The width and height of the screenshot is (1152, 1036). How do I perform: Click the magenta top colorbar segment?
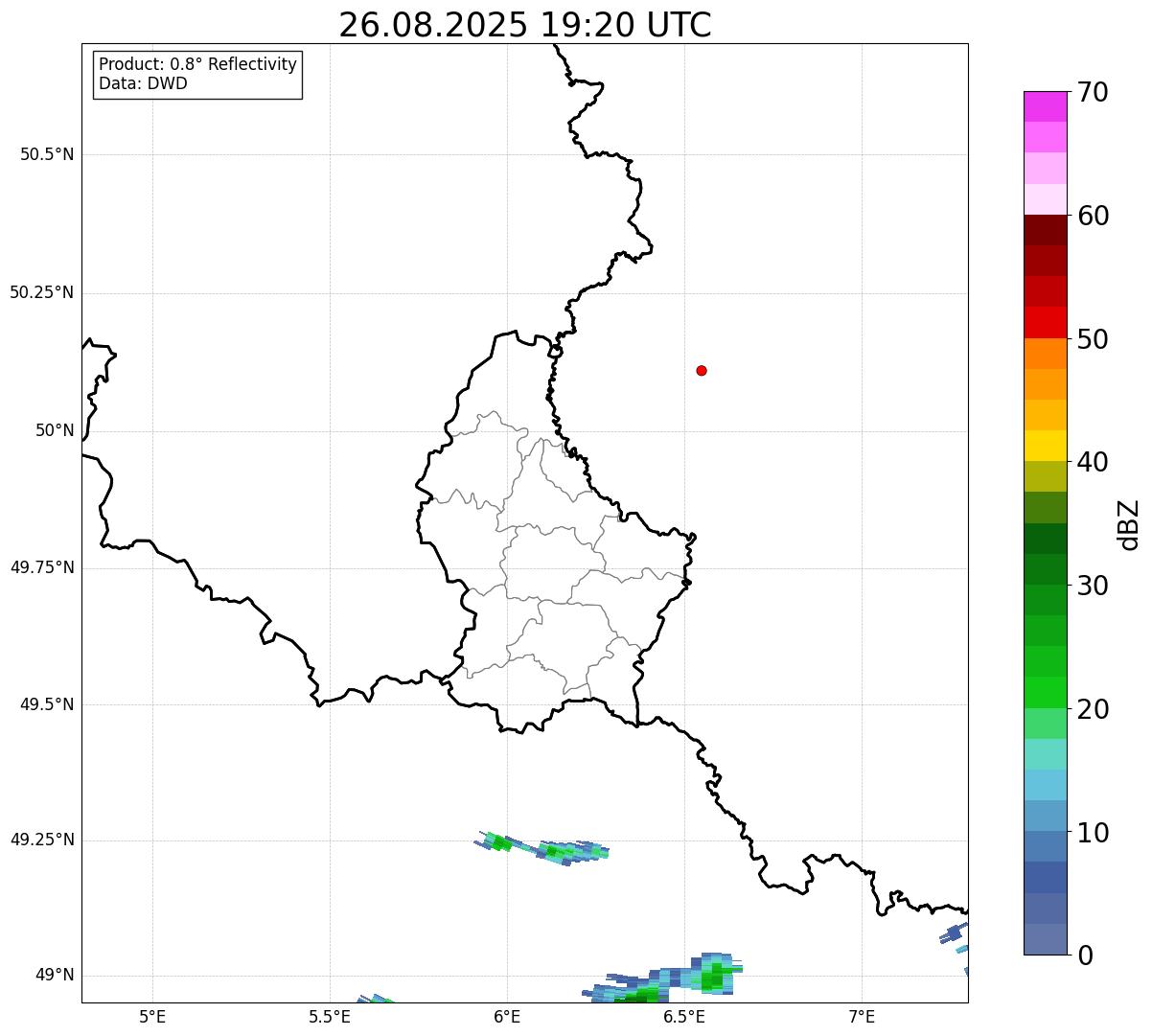[x=1046, y=106]
